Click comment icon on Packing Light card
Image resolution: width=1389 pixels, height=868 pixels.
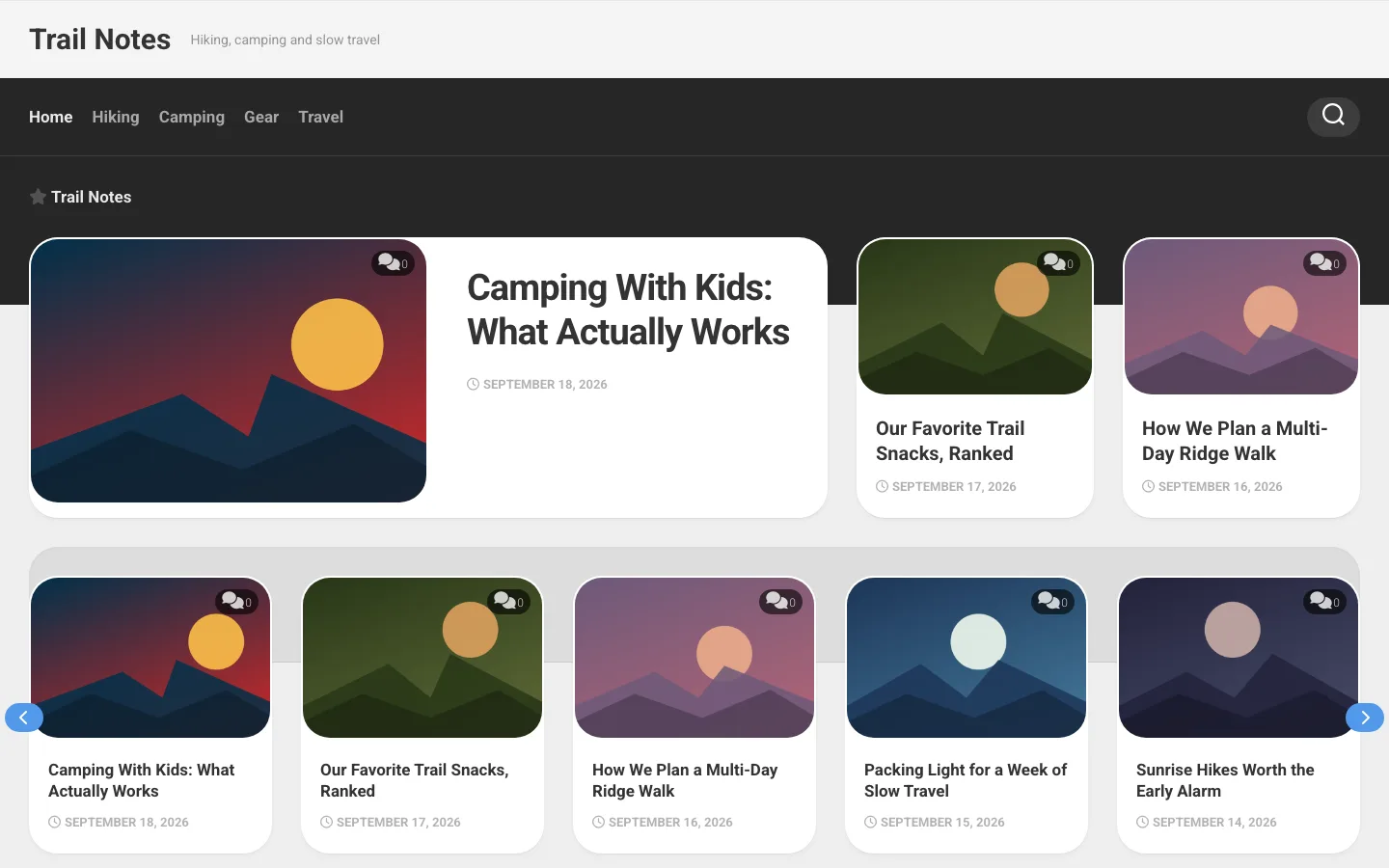(x=1052, y=602)
